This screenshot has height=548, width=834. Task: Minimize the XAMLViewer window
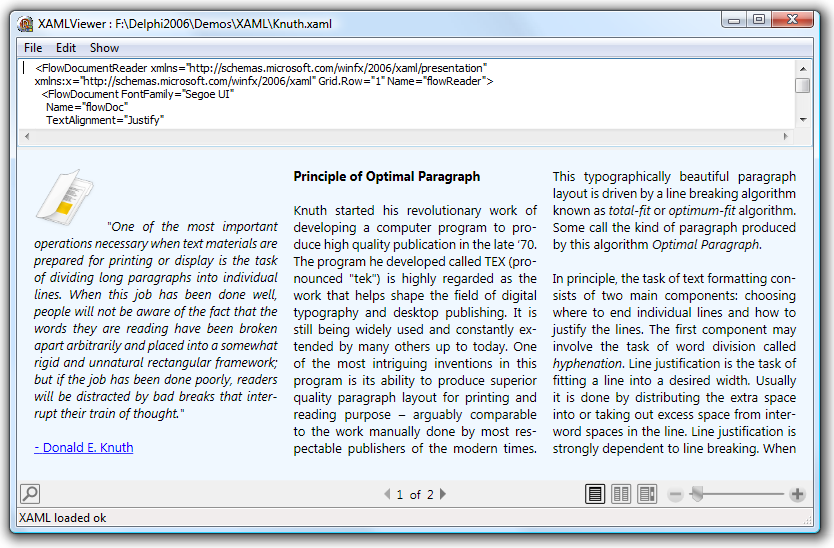coord(734,20)
